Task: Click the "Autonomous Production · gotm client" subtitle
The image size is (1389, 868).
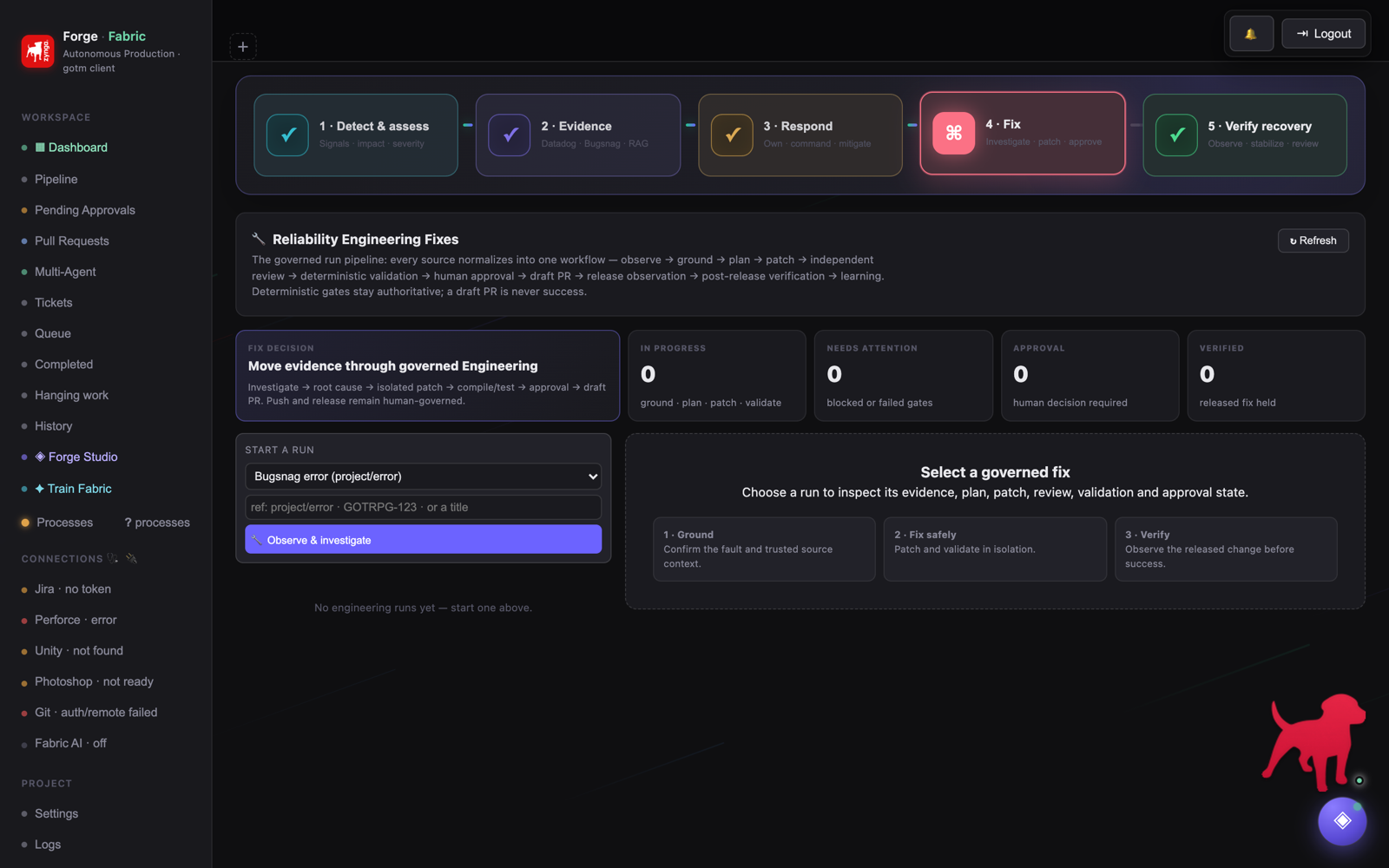Action: tap(122, 61)
